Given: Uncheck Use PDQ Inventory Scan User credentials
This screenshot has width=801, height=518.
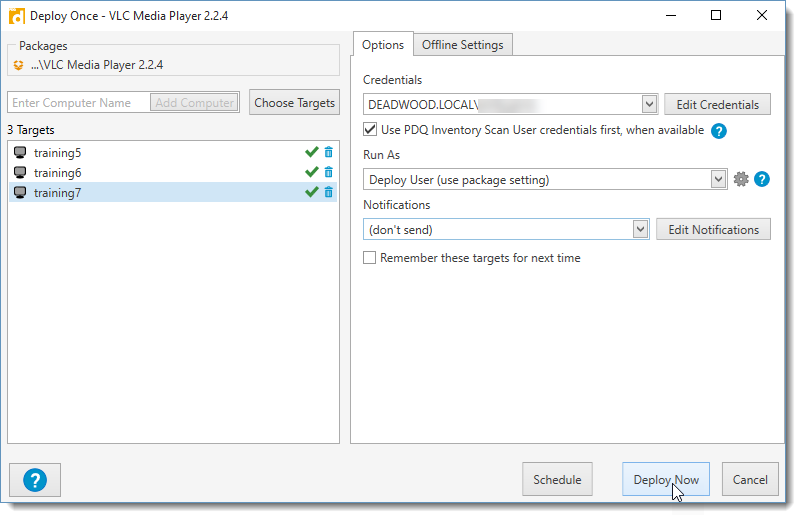Looking at the screenshot, I should (371, 130).
